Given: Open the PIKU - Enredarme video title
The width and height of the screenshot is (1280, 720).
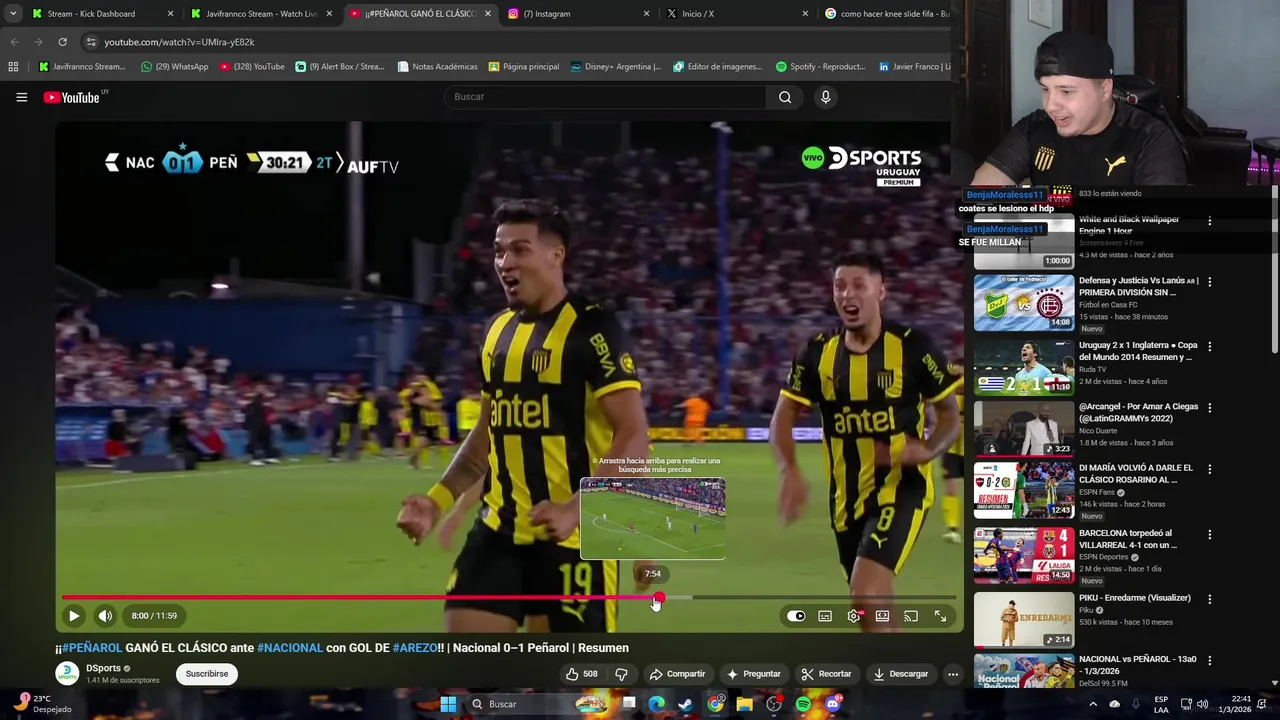Looking at the screenshot, I should click(1135, 598).
